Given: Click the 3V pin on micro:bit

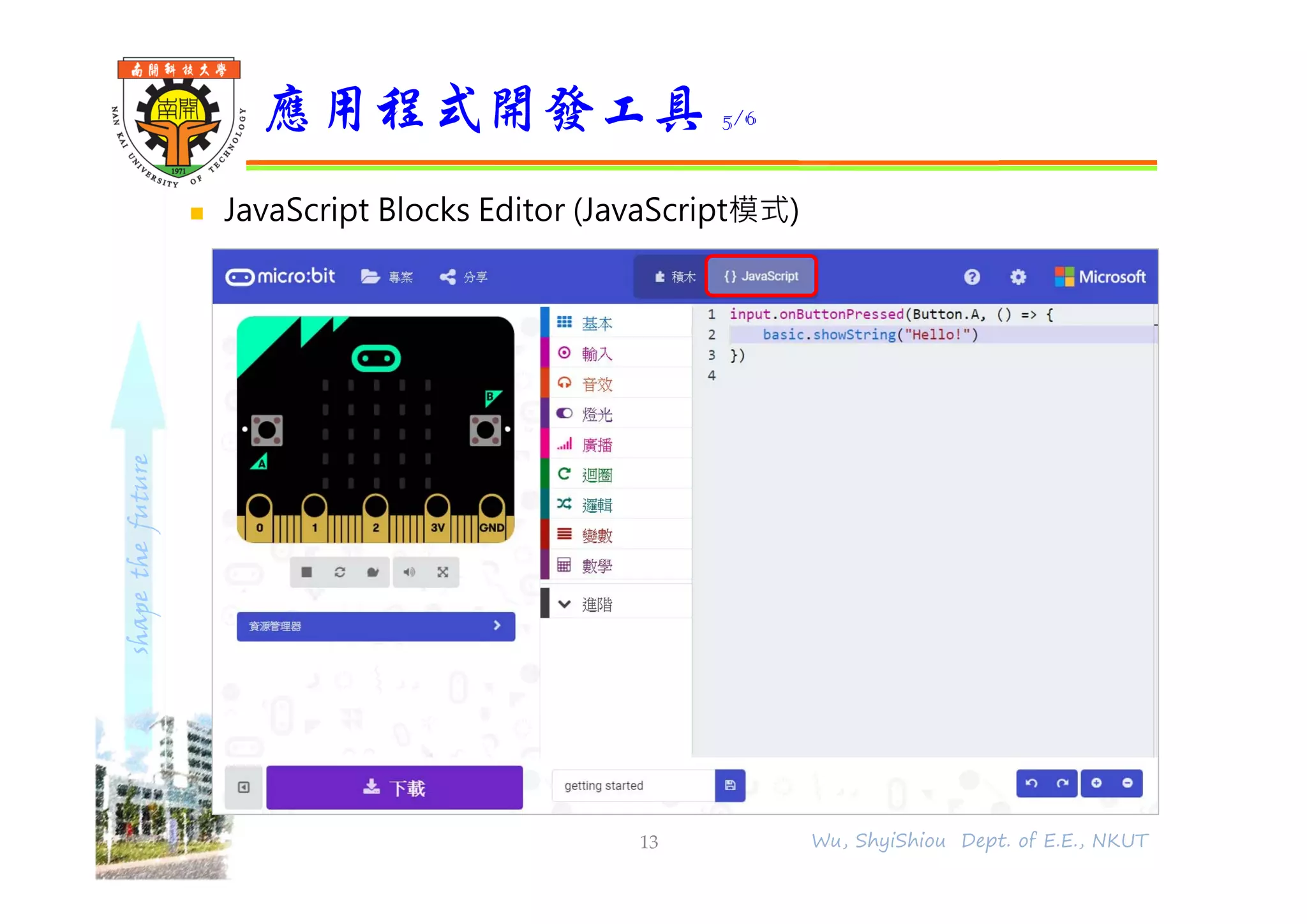Looking at the screenshot, I should tap(437, 517).
